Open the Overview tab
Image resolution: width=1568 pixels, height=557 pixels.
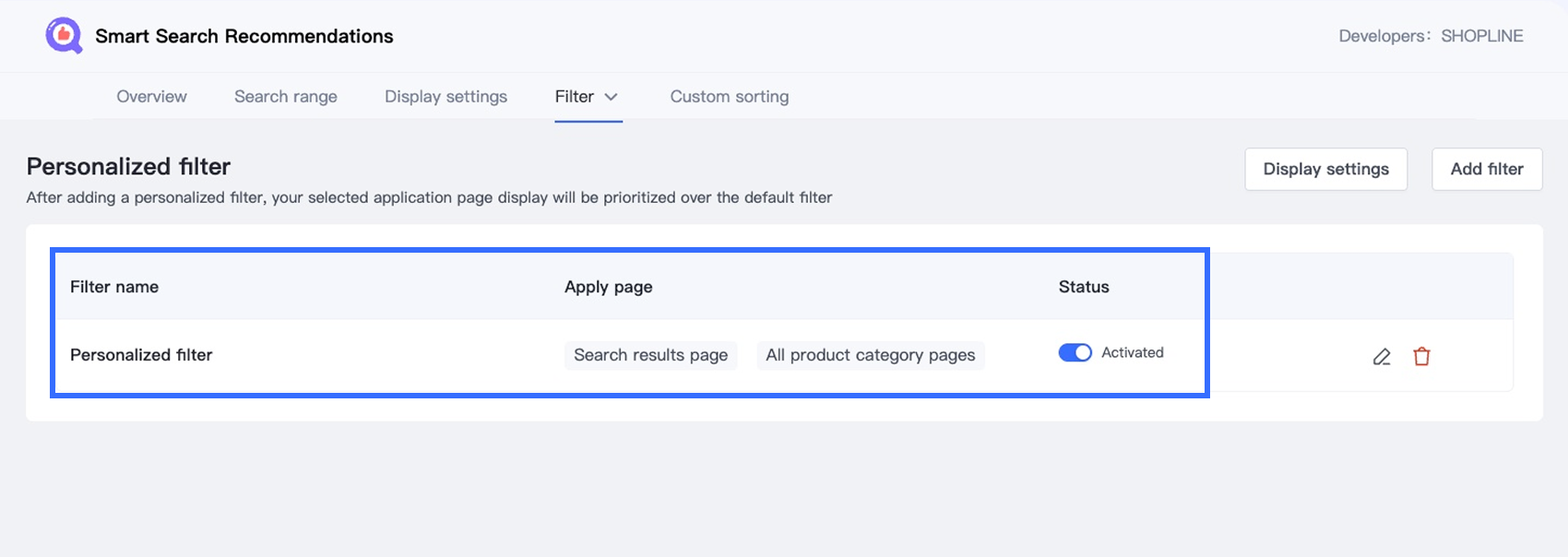click(151, 97)
